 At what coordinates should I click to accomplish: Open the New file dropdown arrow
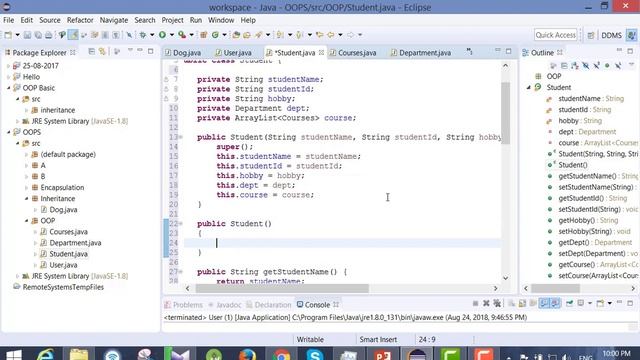point(17,35)
